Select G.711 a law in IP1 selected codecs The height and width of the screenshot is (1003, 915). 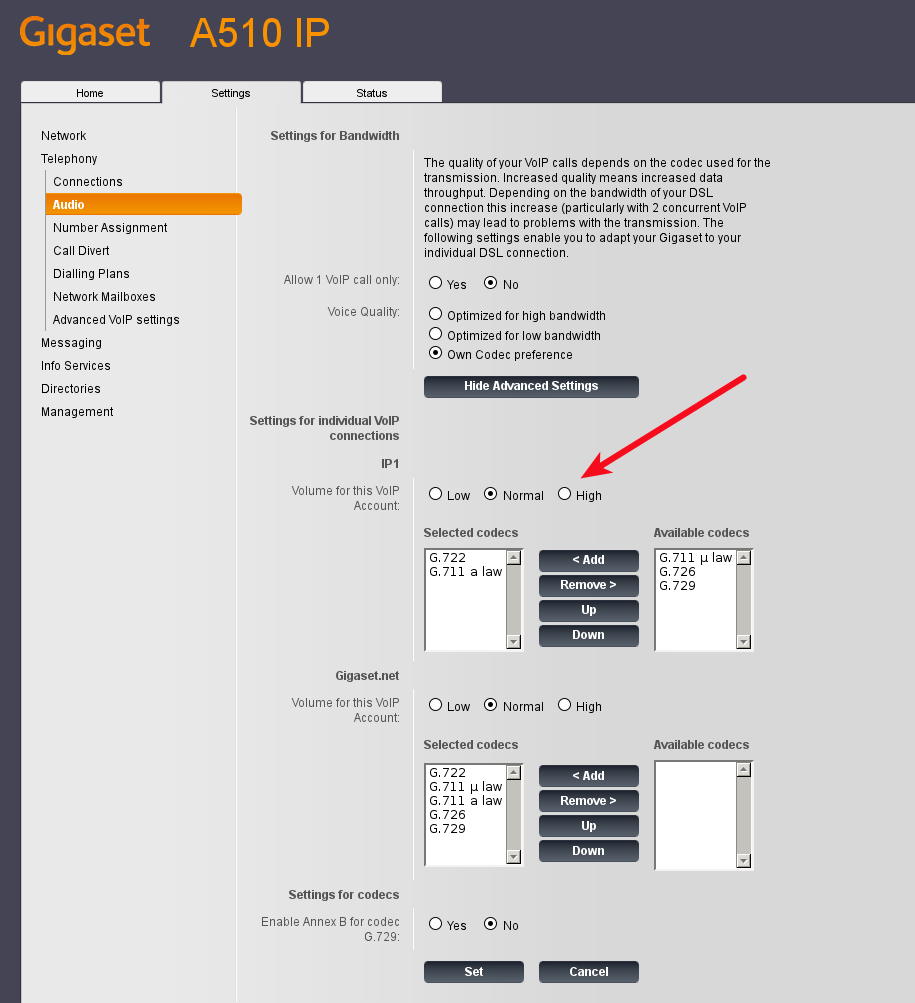click(x=466, y=572)
